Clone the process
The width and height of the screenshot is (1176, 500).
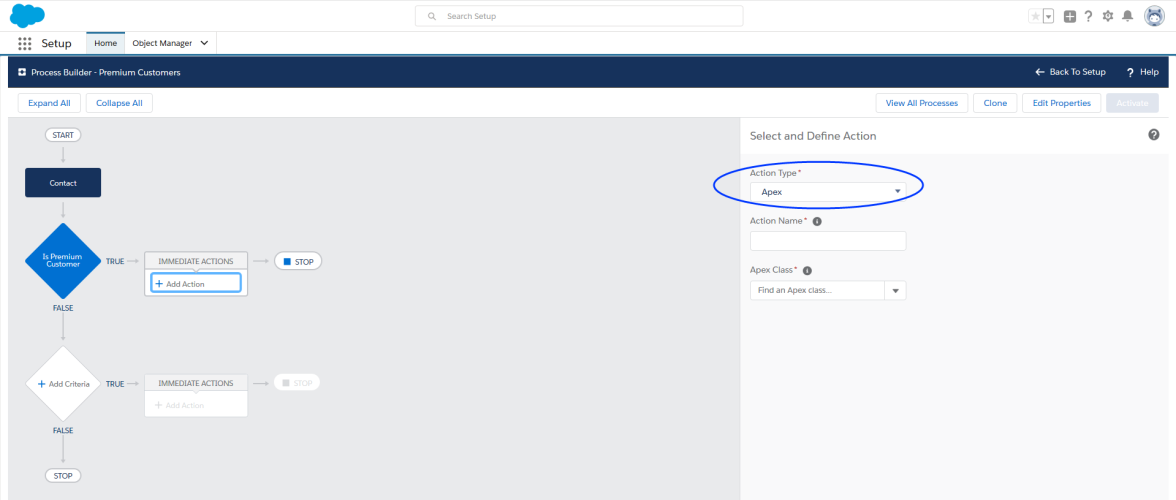coord(995,103)
